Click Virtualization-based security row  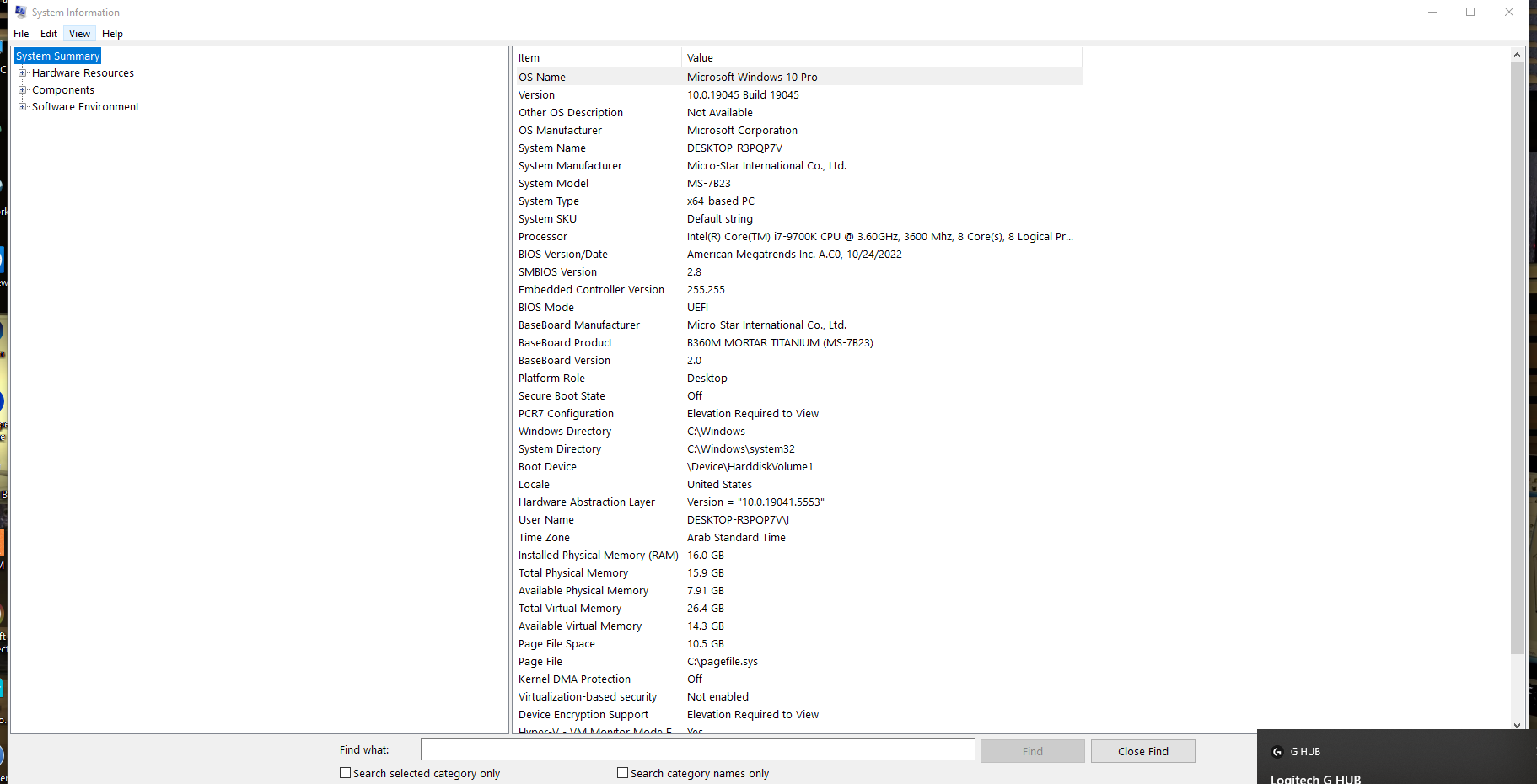click(x=798, y=696)
